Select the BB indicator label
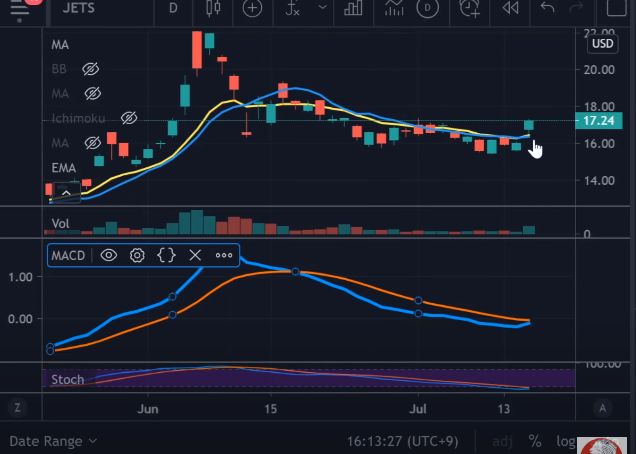 [59, 69]
